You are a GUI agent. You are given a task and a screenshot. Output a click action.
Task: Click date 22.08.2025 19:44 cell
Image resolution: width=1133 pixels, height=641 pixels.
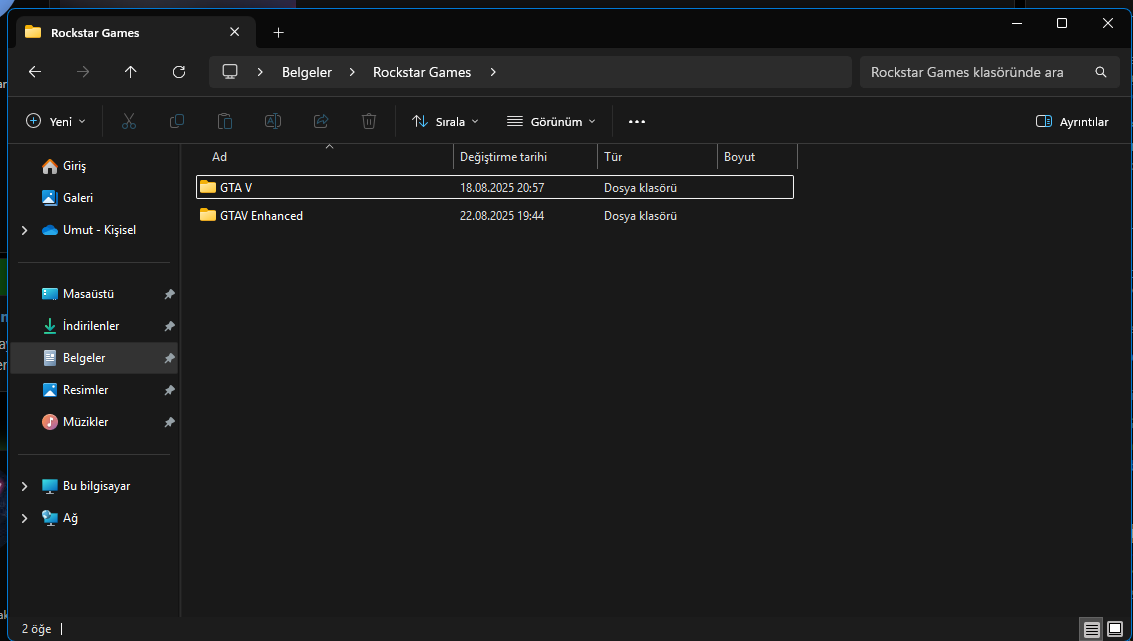click(502, 216)
